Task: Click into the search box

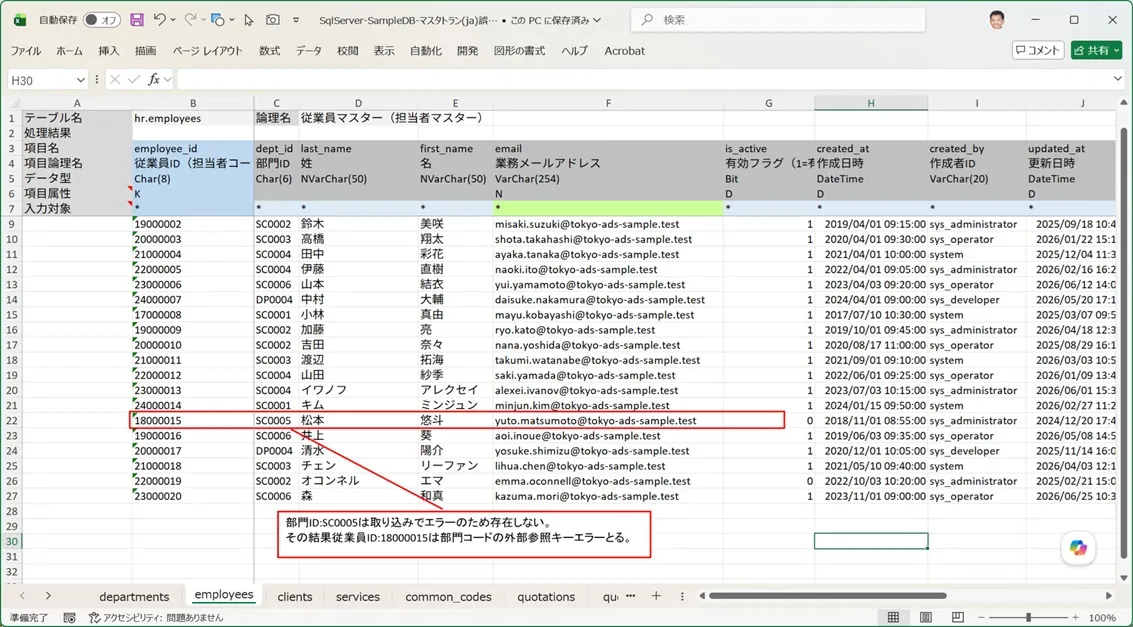Action: pyautogui.click(x=778, y=20)
